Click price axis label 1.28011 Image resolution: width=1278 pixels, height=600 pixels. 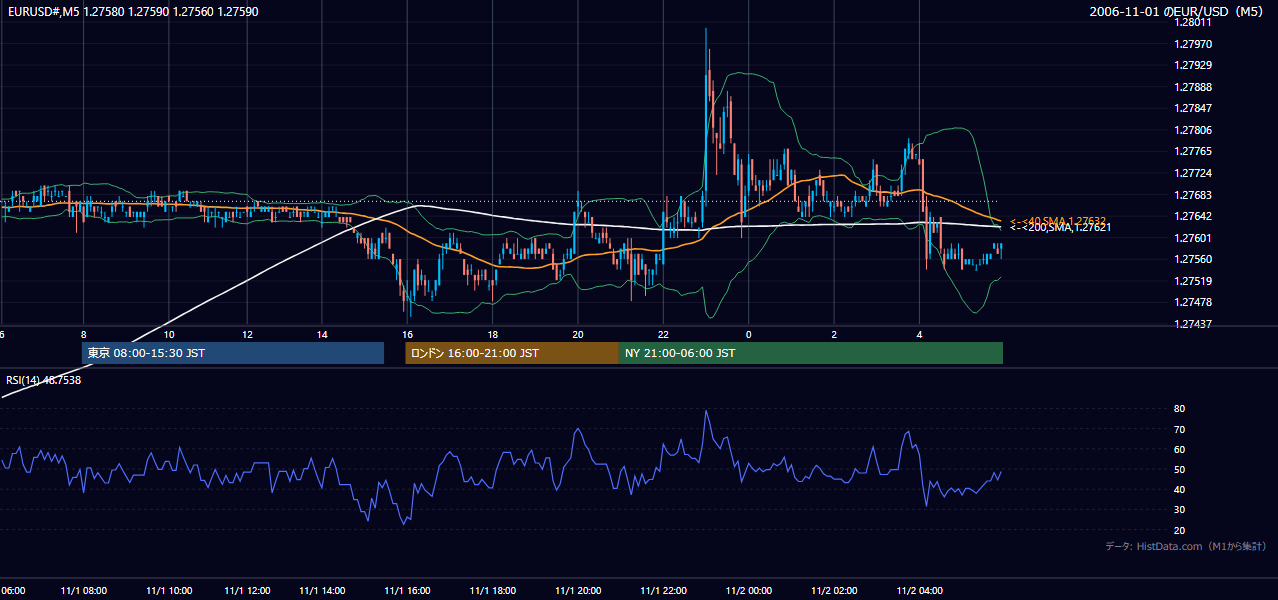[1193, 23]
